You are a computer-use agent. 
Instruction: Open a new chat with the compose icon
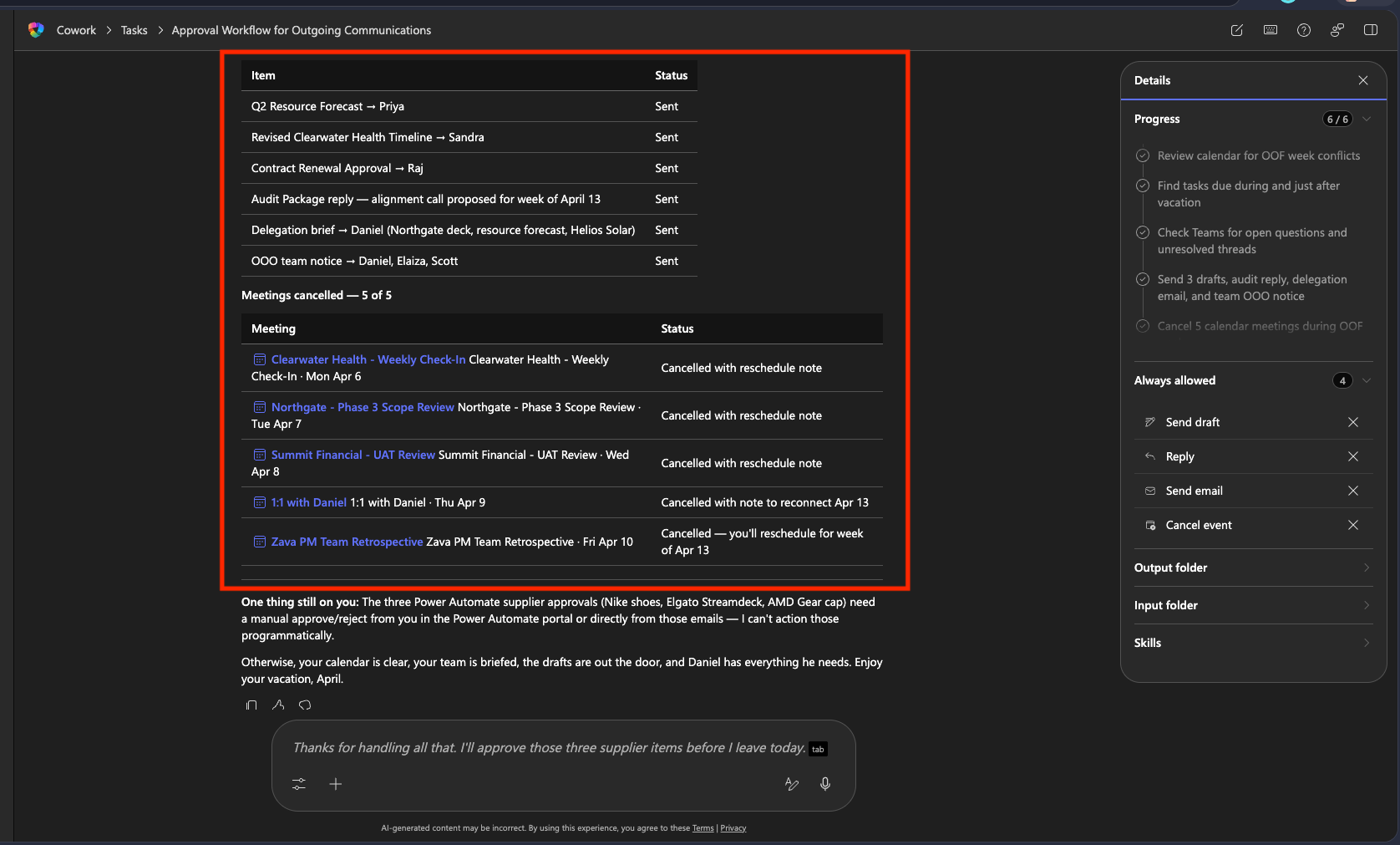(1237, 30)
